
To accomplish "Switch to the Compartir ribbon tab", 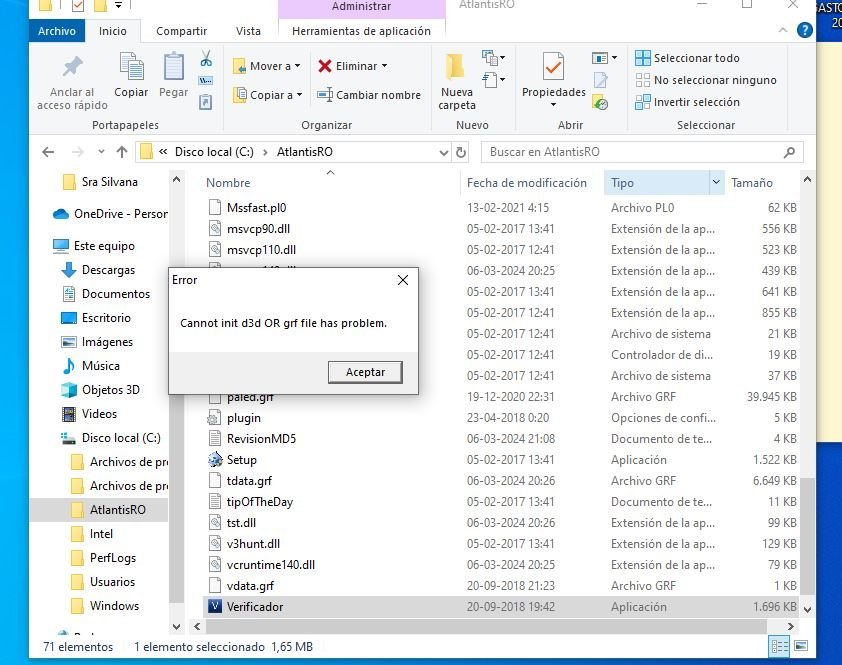I will pyautogui.click(x=182, y=31).
